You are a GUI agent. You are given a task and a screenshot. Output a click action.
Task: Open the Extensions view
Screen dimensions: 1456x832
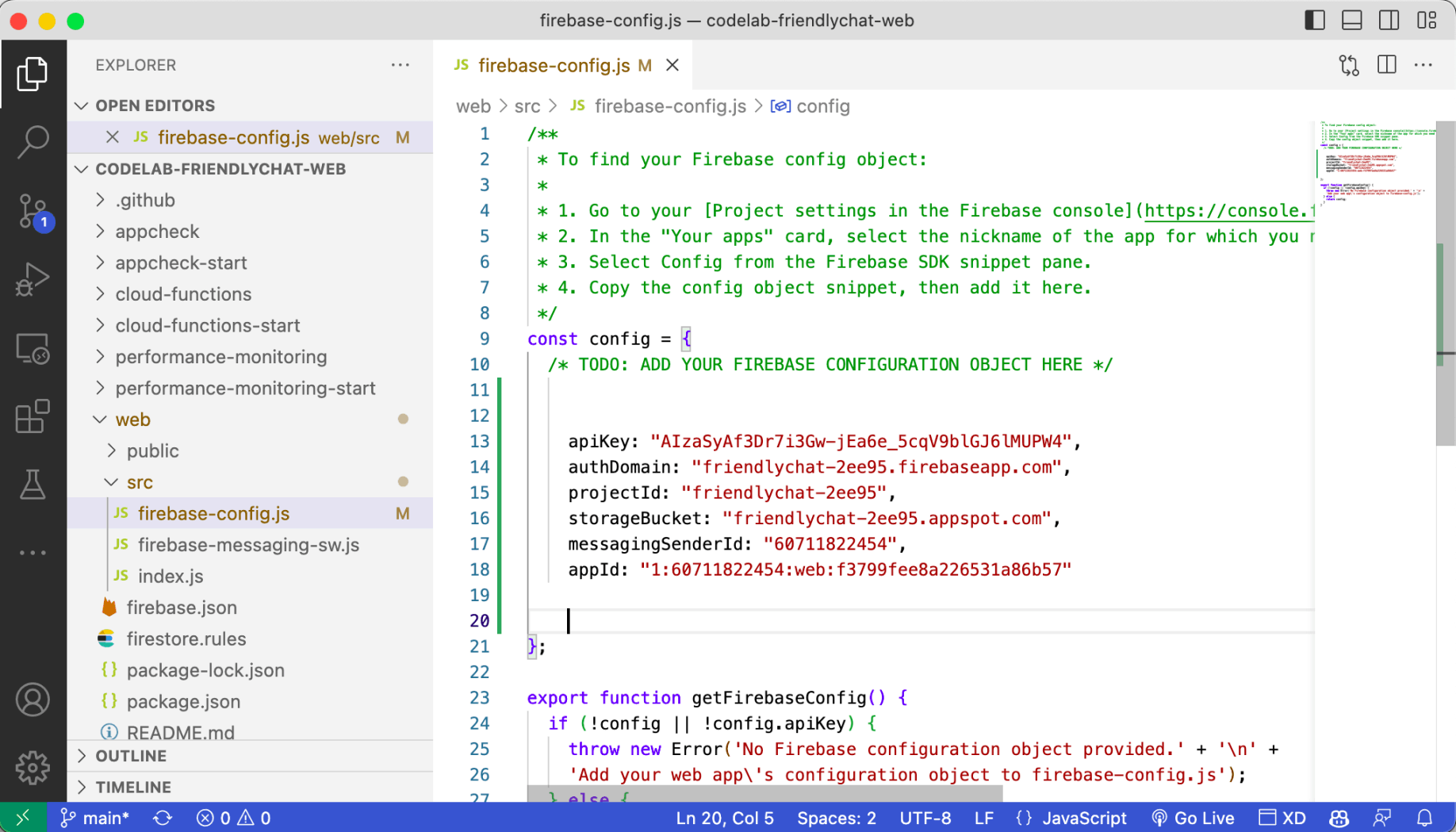tap(33, 416)
